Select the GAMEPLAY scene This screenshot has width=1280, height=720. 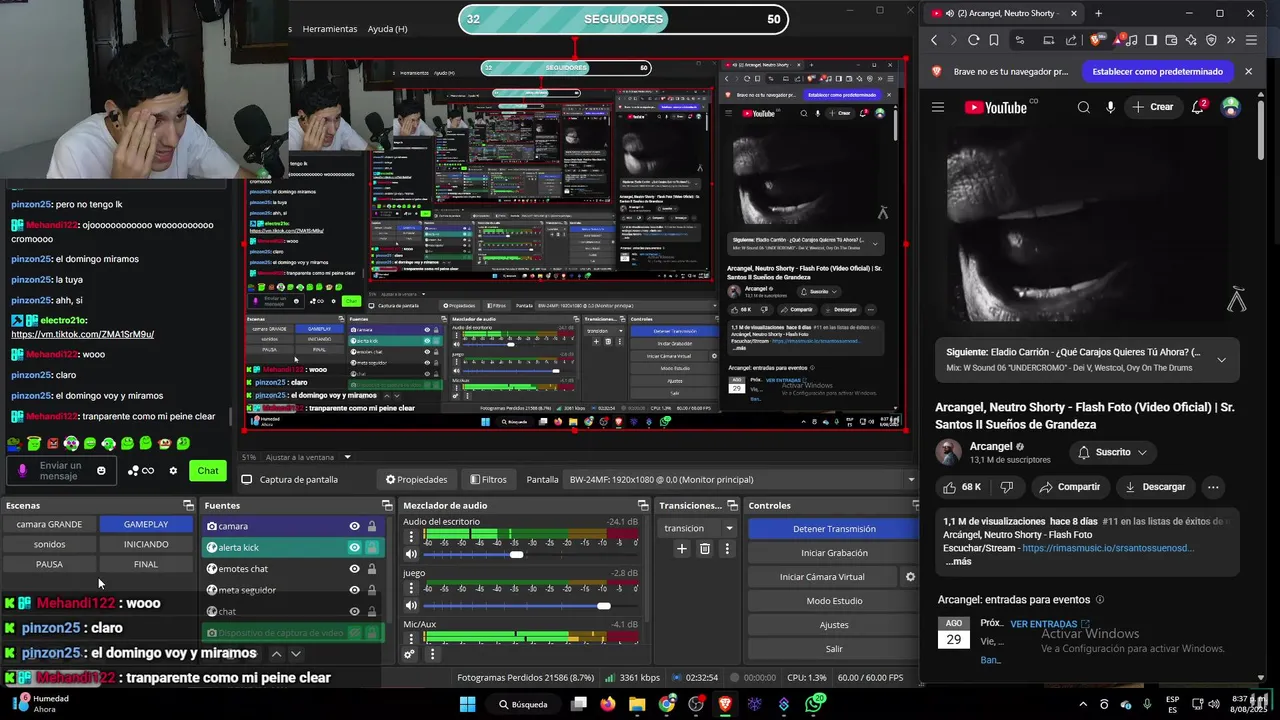click(146, 524)
